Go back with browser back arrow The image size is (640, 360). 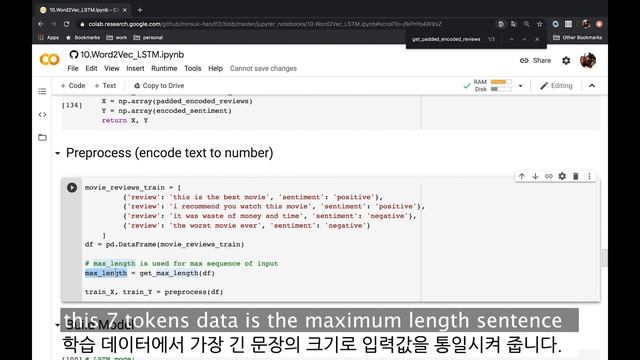click(41, 24)
